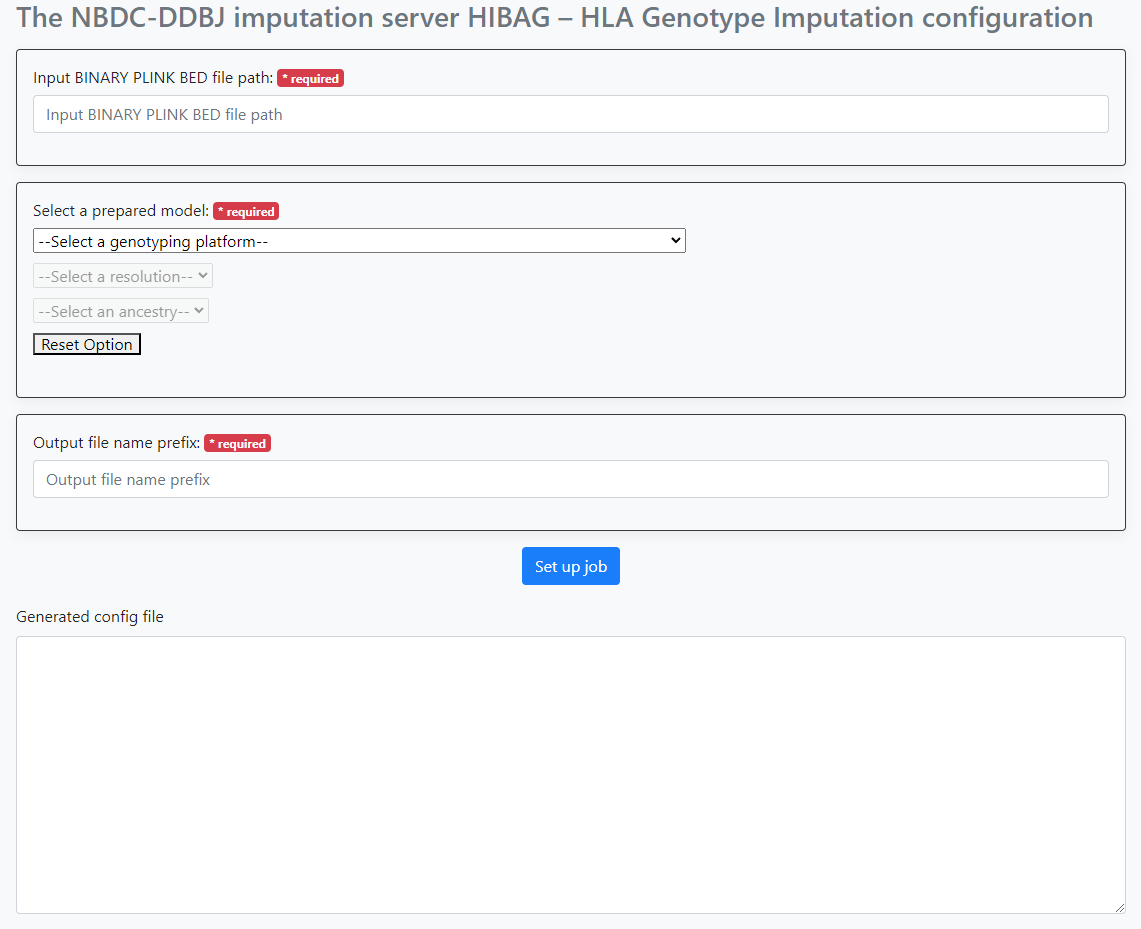
Task: Grab the textarea resize handle corner
Action: click(1119, 907)
